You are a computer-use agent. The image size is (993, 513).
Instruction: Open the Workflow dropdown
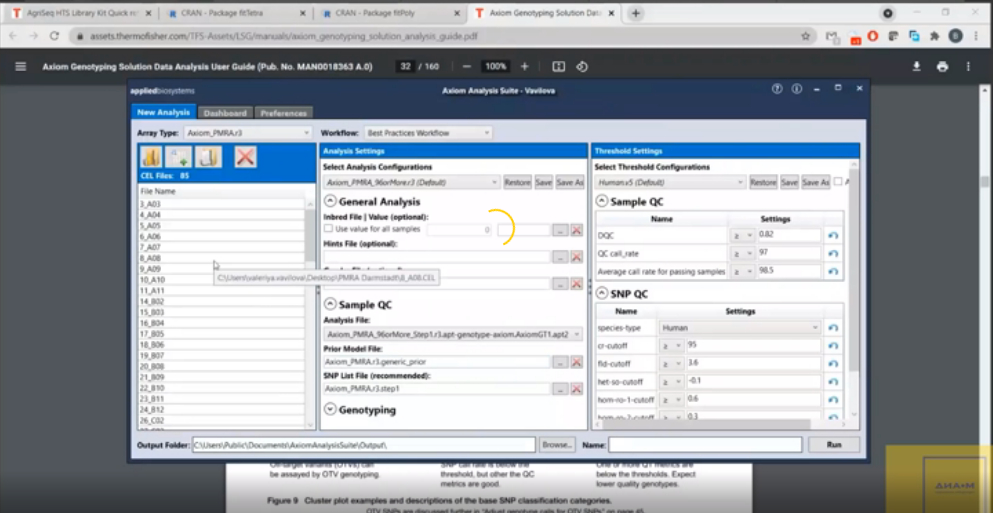(428, 132)
